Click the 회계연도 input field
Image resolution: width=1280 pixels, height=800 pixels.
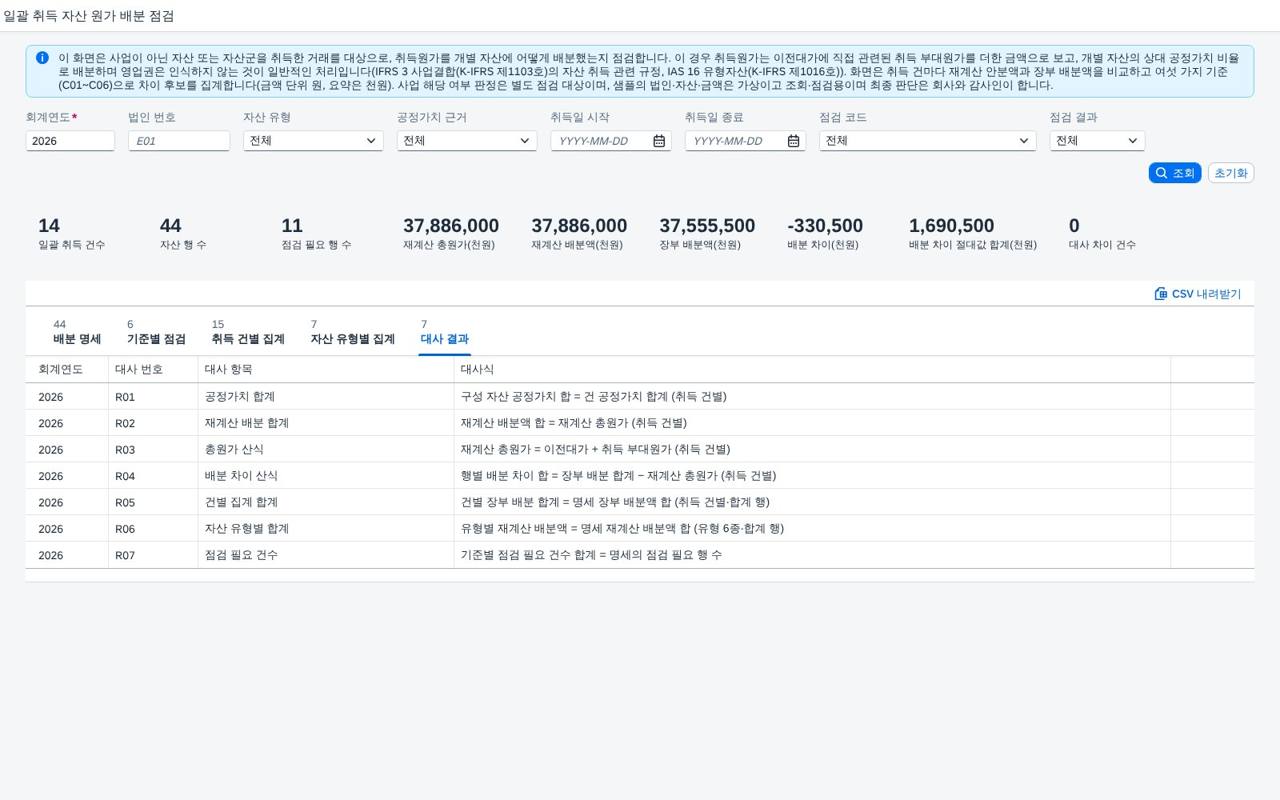pos(70,141)
